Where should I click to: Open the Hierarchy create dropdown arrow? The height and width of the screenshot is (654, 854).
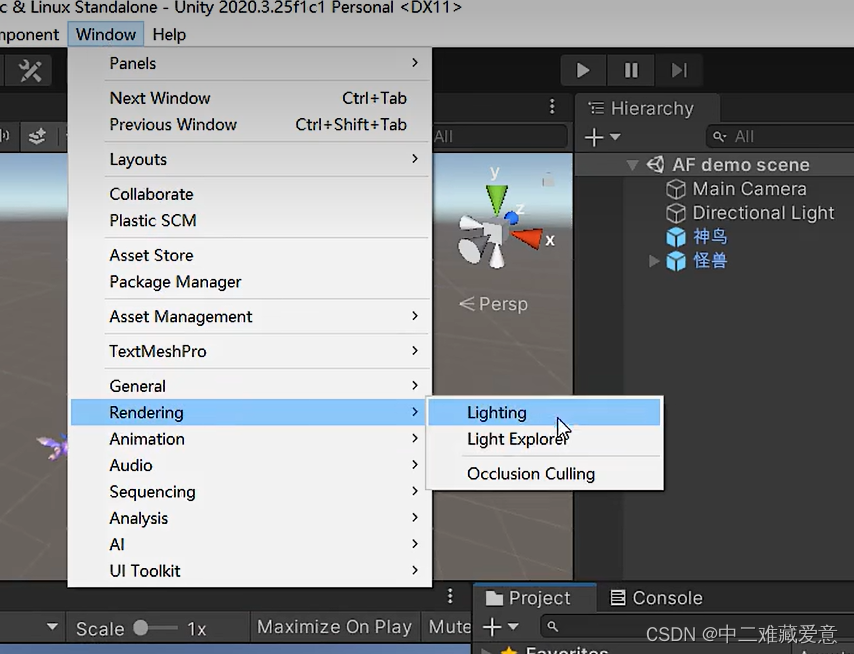[615, 137]
